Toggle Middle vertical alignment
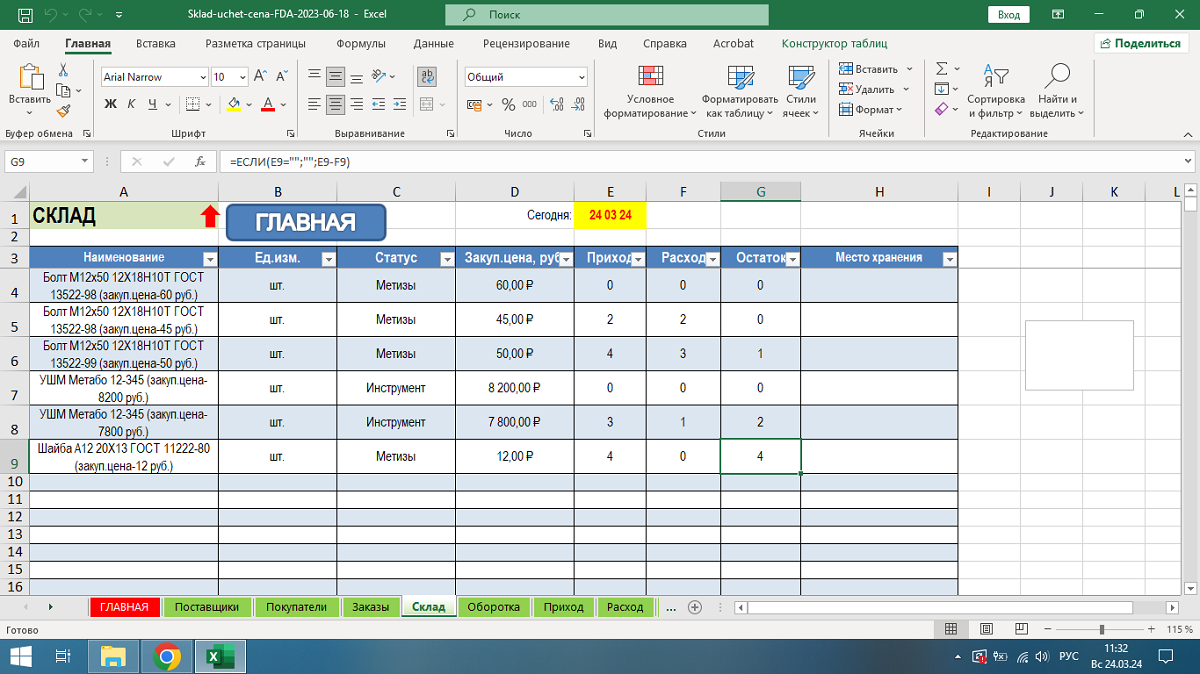1200x674 pixels. point(335,77)
